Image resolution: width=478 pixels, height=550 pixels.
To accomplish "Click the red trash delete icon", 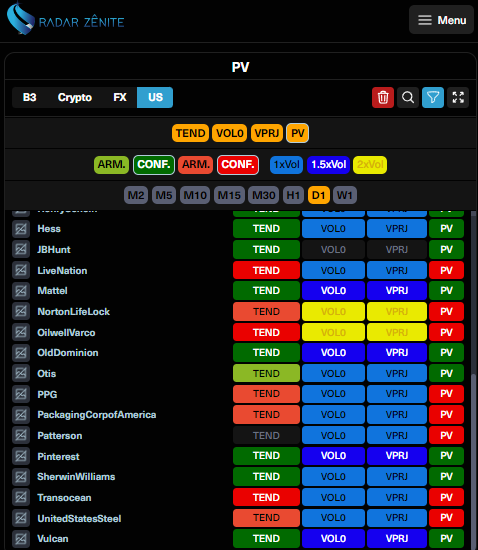I will pyautogui.click(x=383, y=97).
